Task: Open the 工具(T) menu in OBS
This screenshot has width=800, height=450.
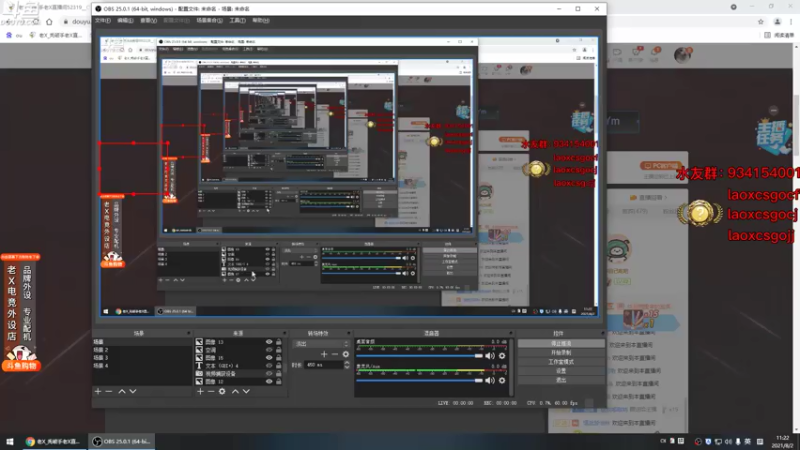Action: tap(237, 20)
